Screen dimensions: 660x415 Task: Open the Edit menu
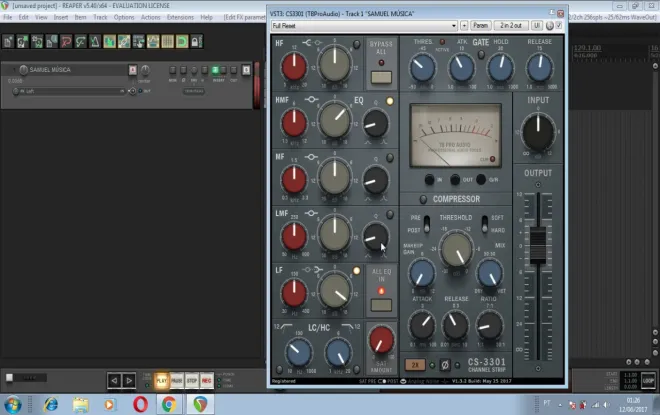tap(24, 17)
